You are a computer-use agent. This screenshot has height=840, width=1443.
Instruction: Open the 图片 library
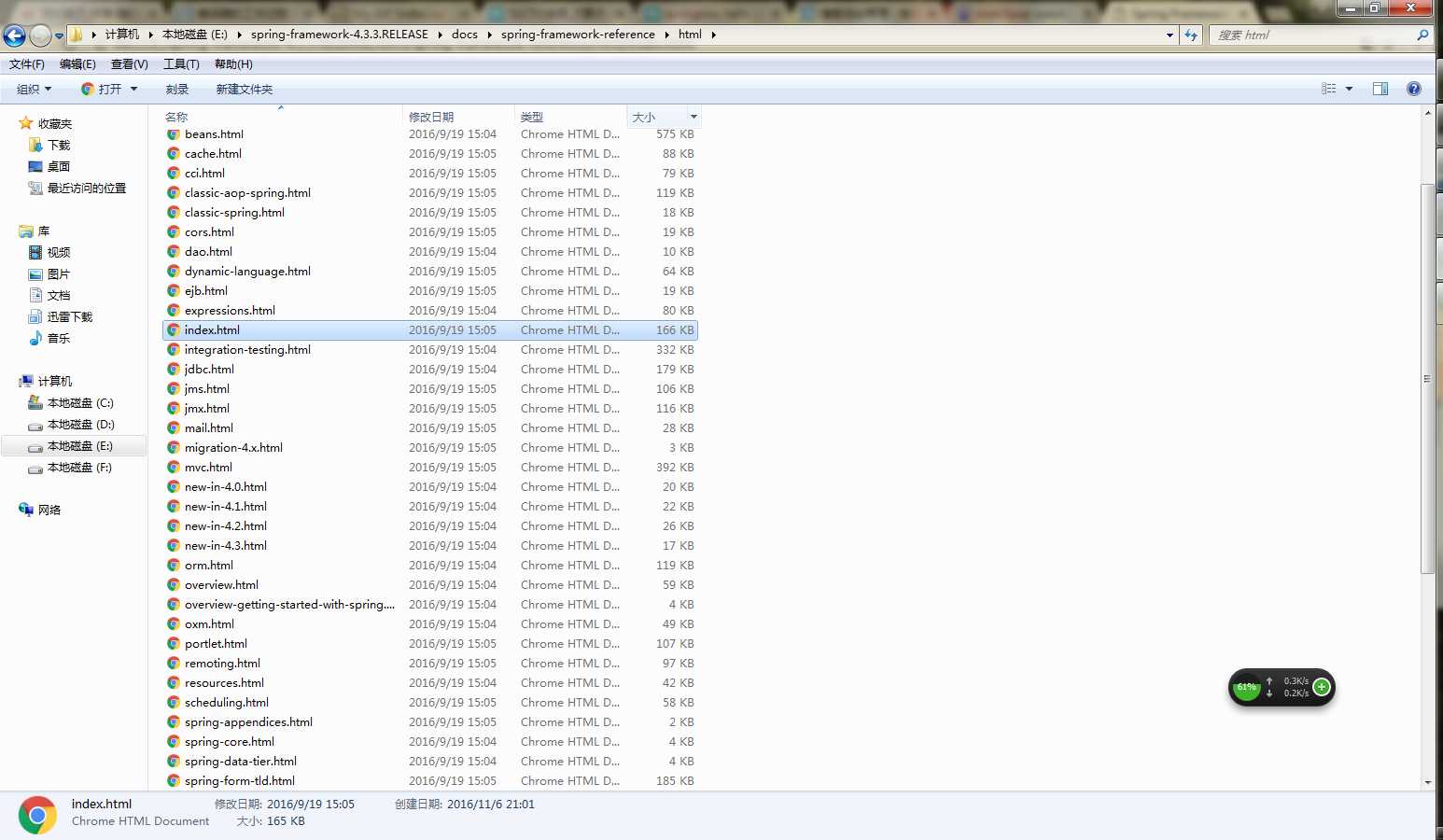pyautogui.click(x=49, y=273)
